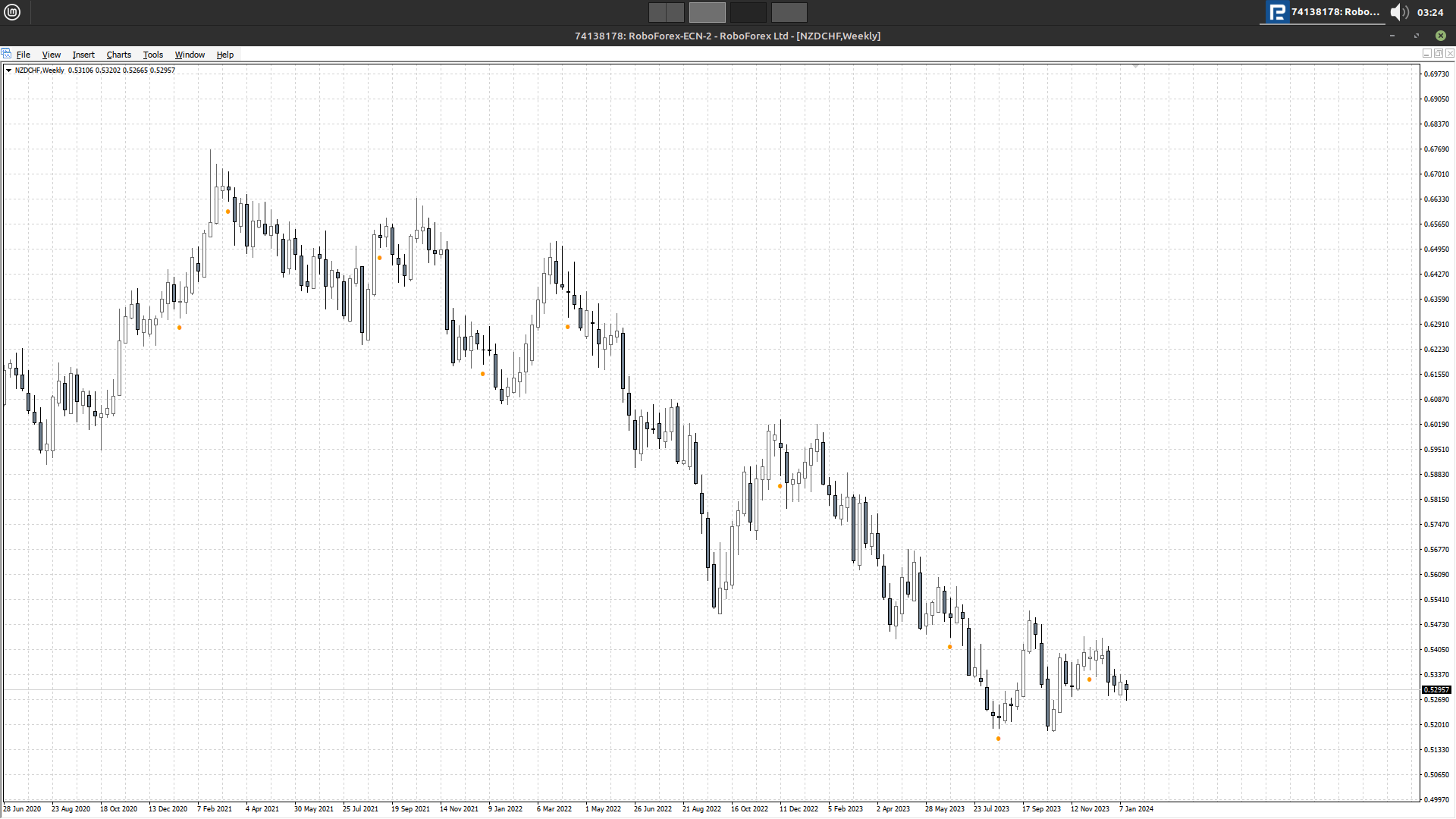Restore down the inner NZDCHF chart window
The width and height of the screenshot is (1456, 819).
click(1438, 53)
